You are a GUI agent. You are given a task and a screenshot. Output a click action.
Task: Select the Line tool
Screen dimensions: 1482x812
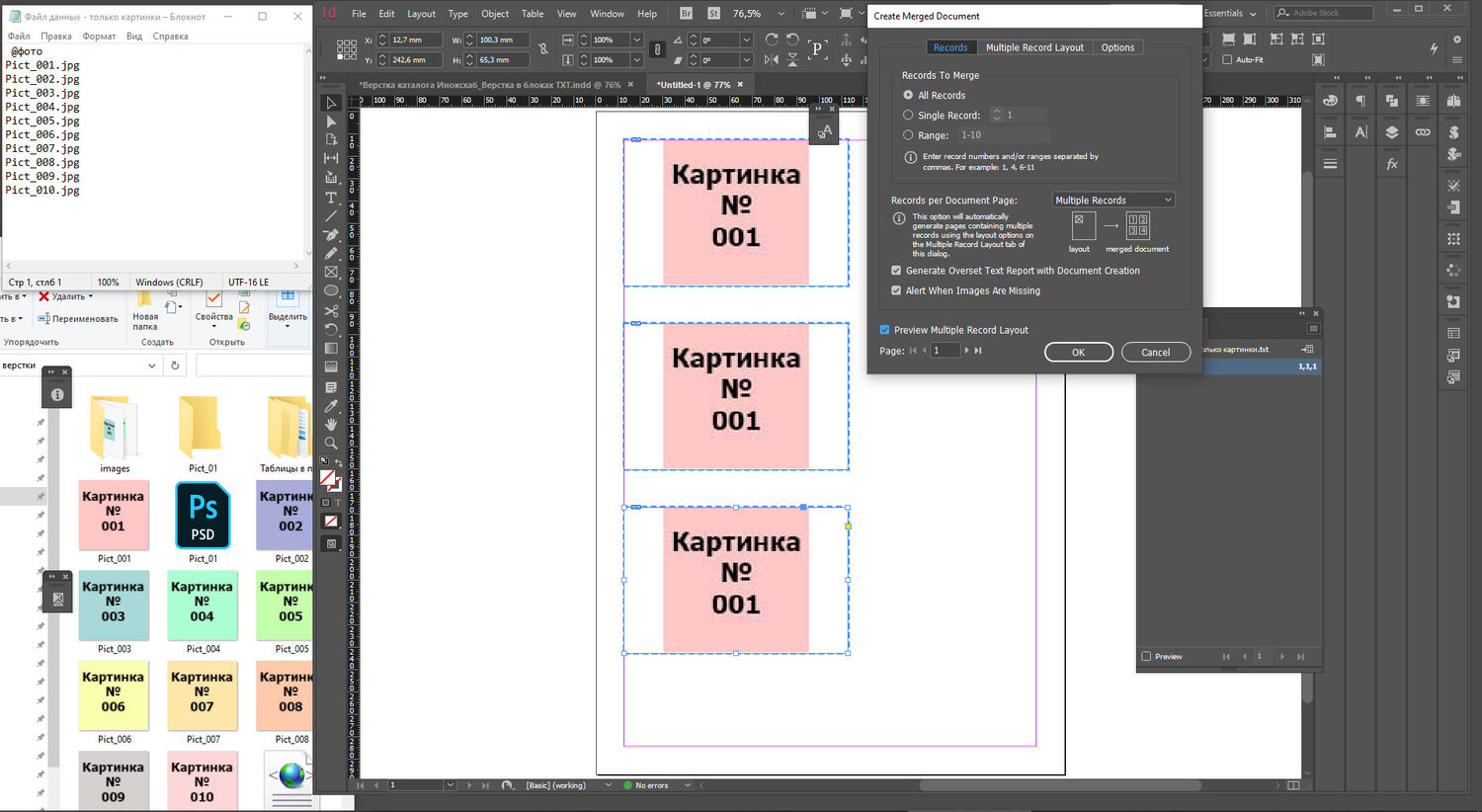(331, 216)
